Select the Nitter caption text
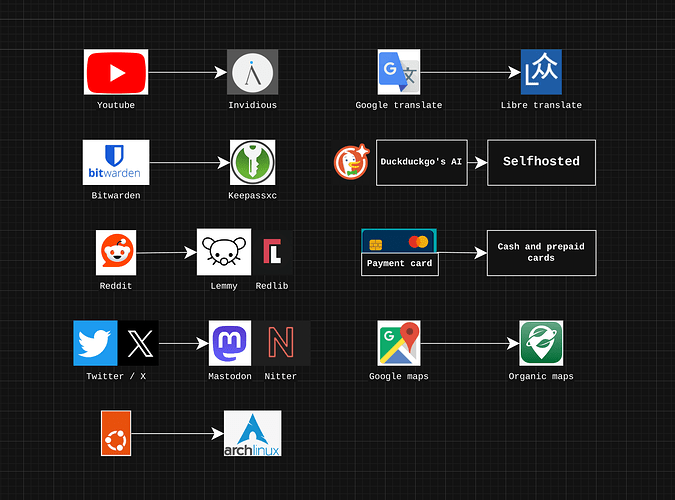 click(281, 376)
